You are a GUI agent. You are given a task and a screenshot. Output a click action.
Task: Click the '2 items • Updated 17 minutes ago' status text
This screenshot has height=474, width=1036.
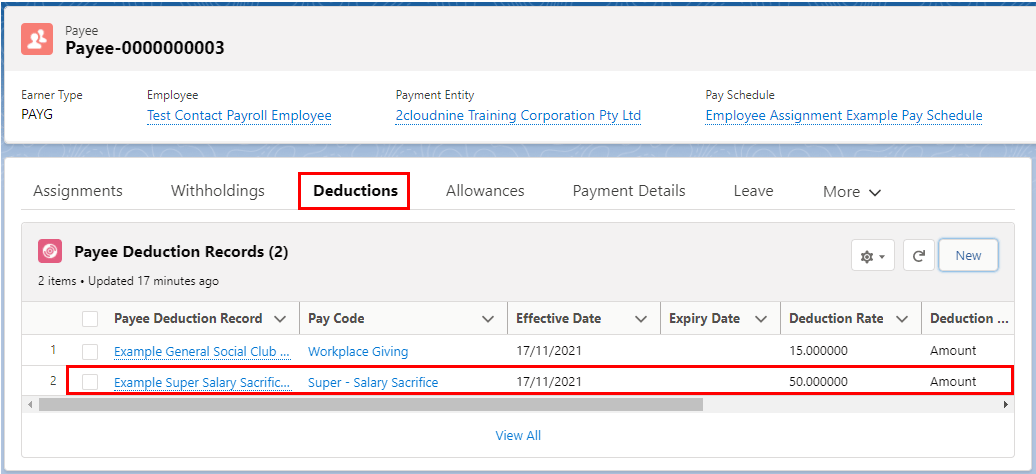[128, 281]
